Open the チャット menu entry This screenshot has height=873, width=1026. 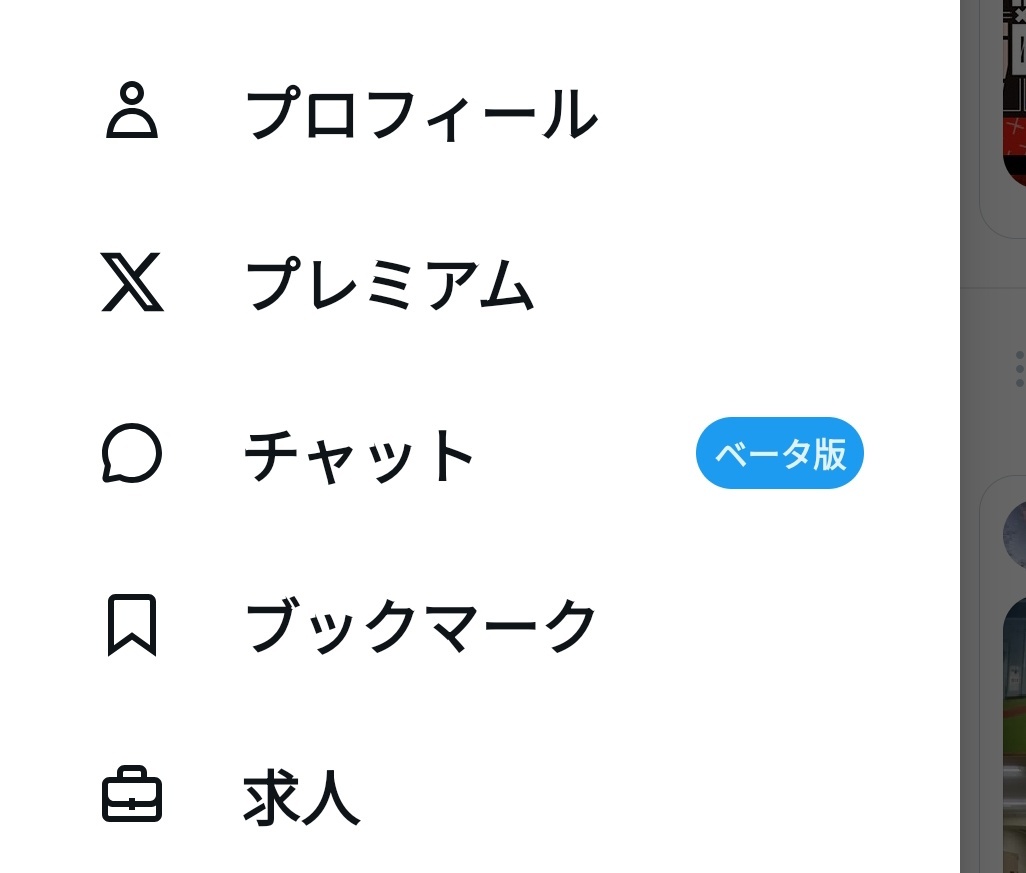click(359, 456)
